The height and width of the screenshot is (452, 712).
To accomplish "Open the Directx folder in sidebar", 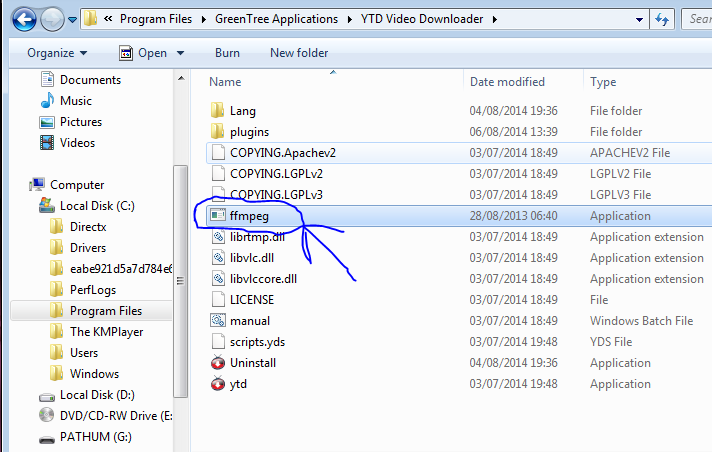I will (88, 227).
